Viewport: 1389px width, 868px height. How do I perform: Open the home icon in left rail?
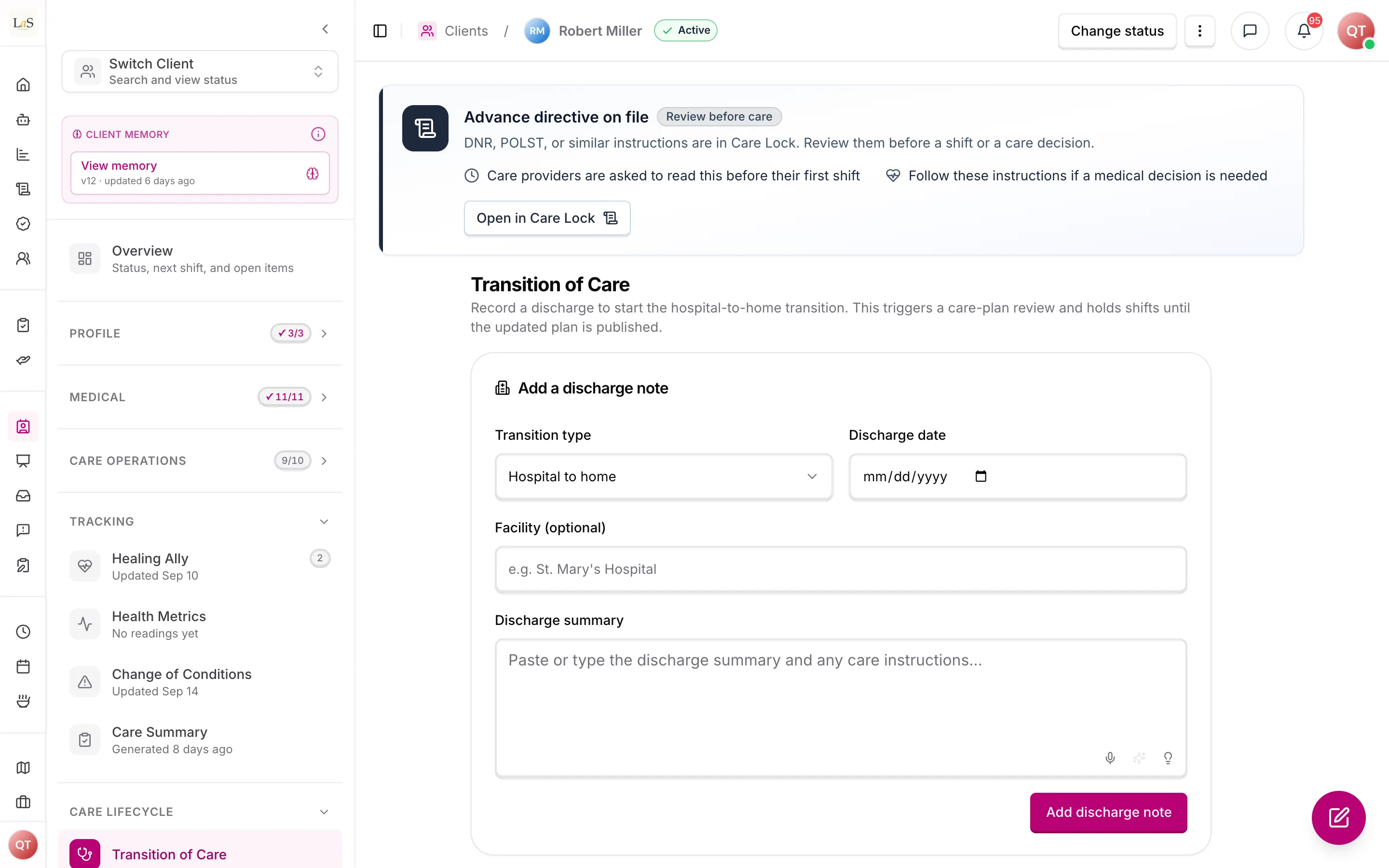point(23,85)
